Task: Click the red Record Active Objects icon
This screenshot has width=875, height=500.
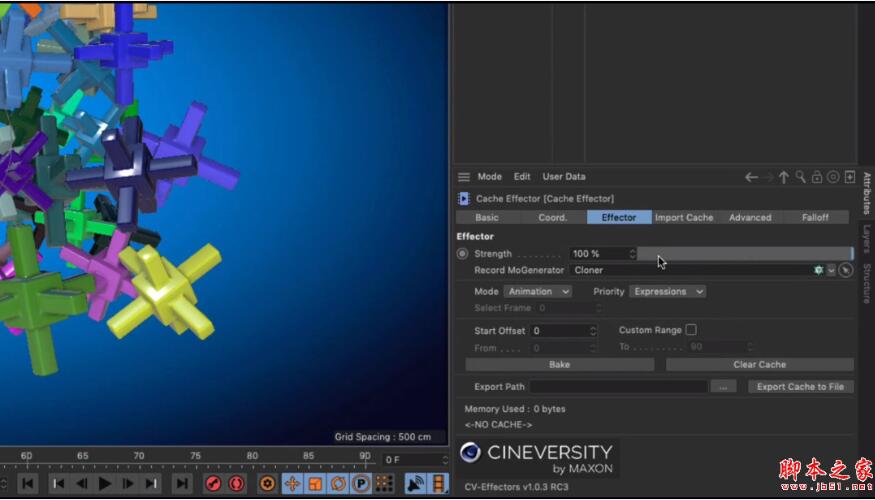Action: tap(213, 483)
